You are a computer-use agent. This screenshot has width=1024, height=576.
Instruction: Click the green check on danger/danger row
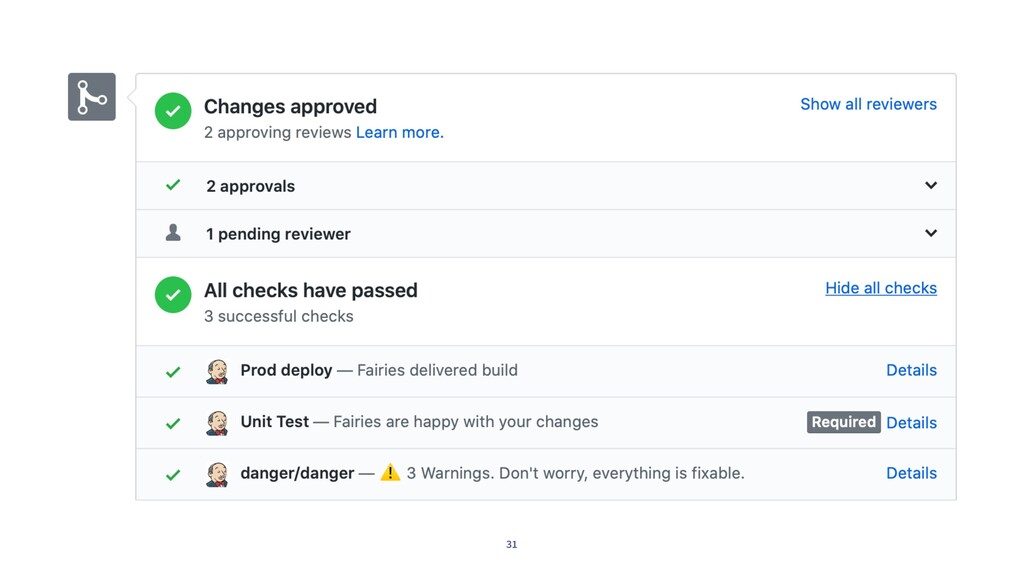[x=173, y=475]
